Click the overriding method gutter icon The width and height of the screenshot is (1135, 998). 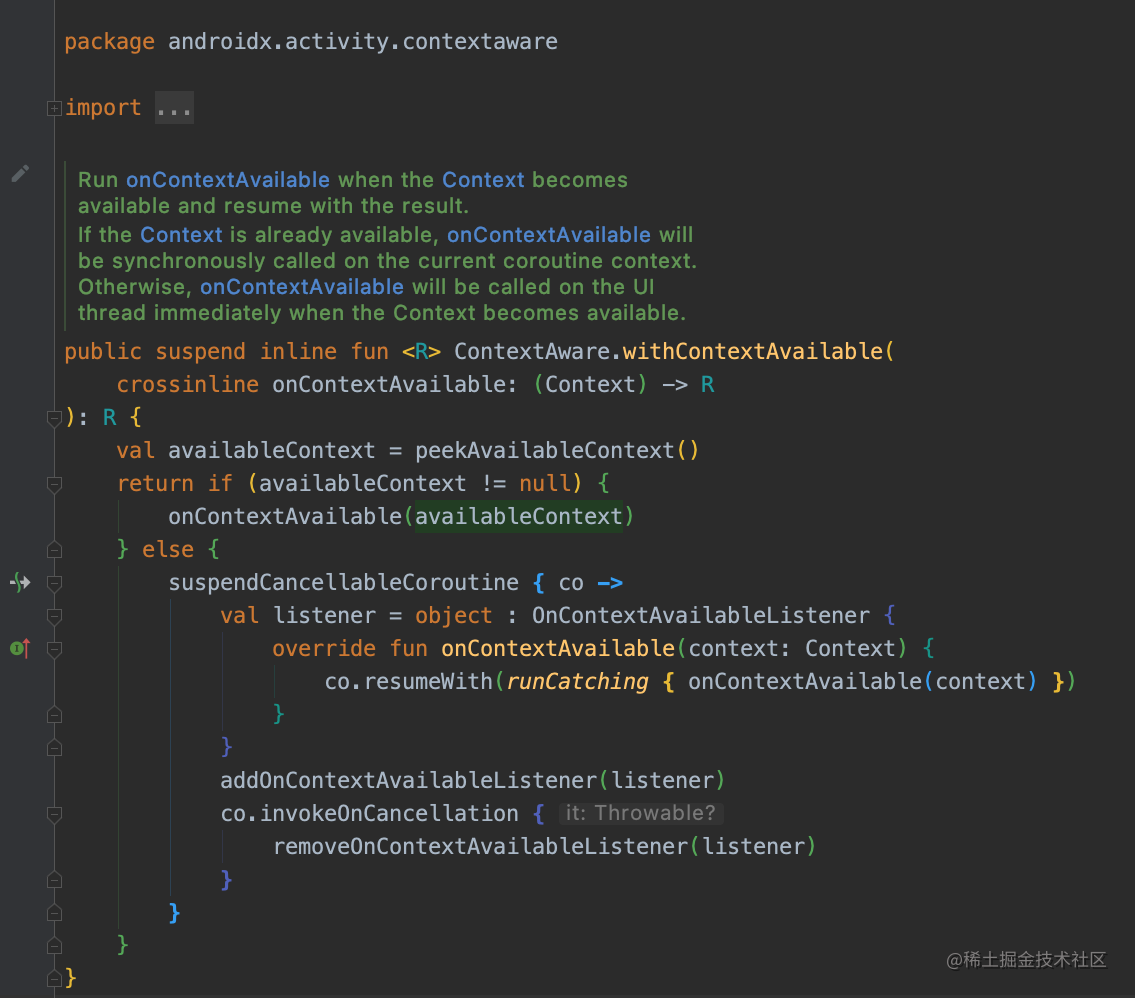[x=19, y=648]
